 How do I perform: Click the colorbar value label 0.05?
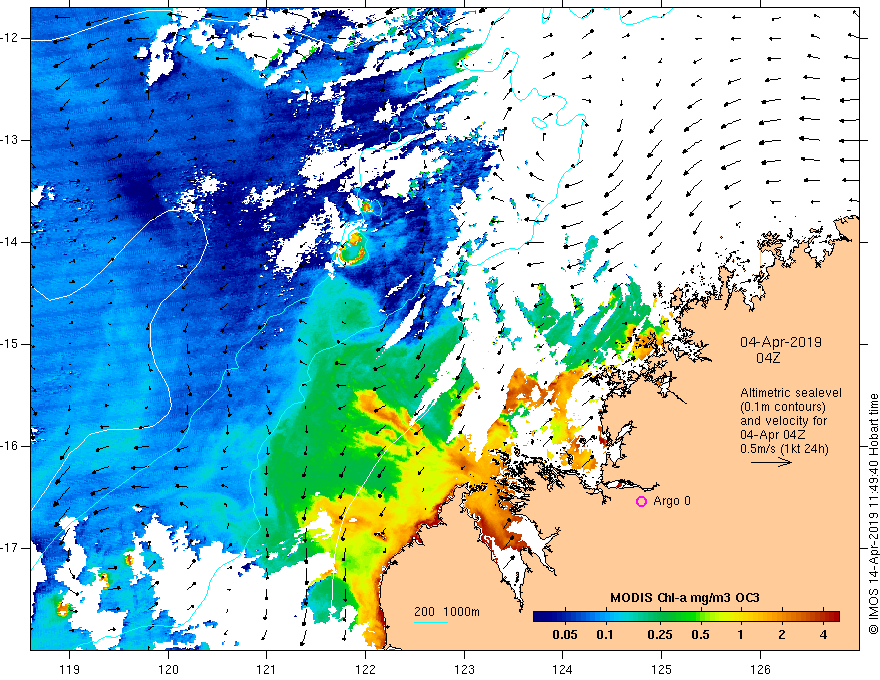click(565, 635)
